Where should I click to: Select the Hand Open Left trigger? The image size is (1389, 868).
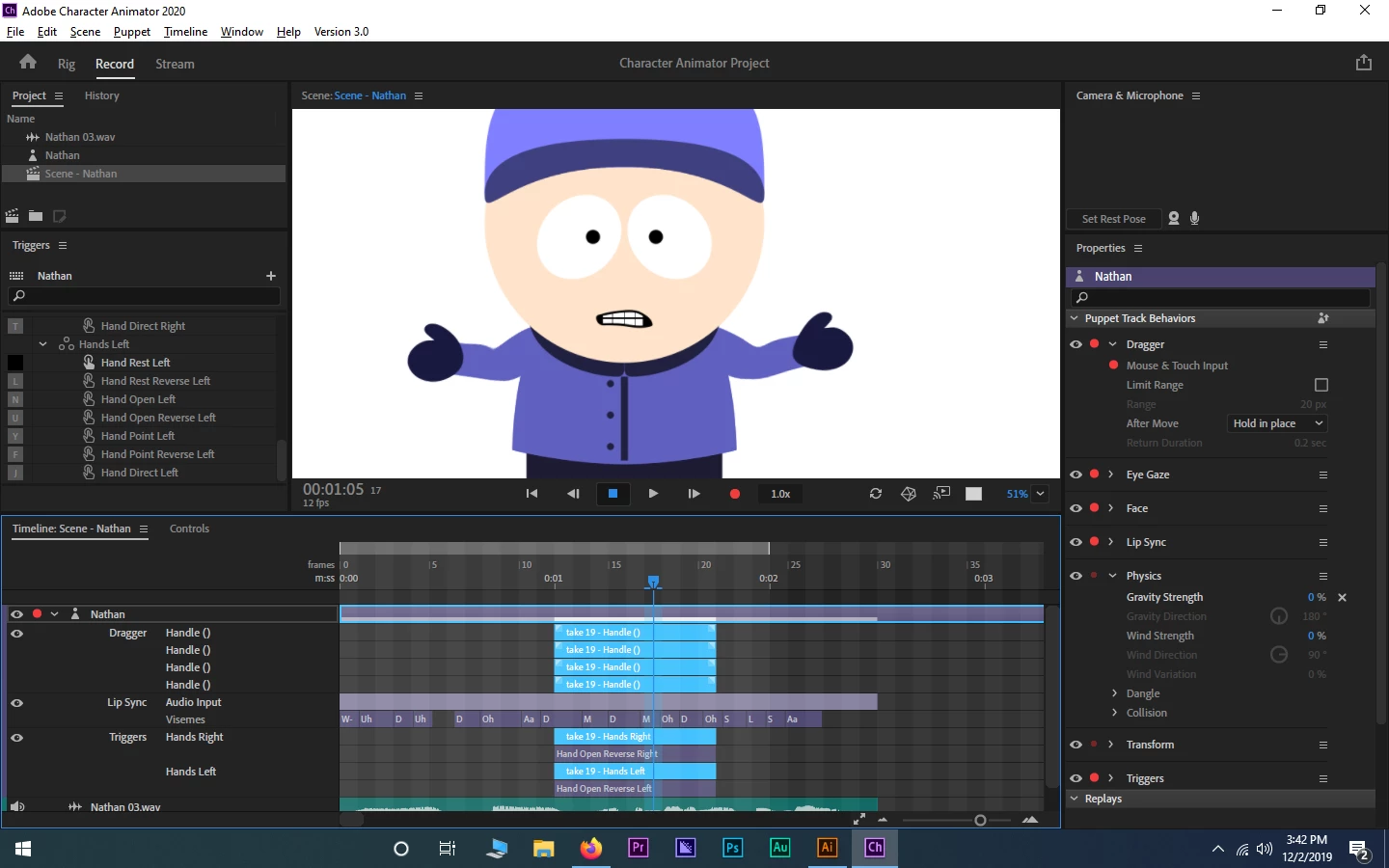tap(138, 399)
